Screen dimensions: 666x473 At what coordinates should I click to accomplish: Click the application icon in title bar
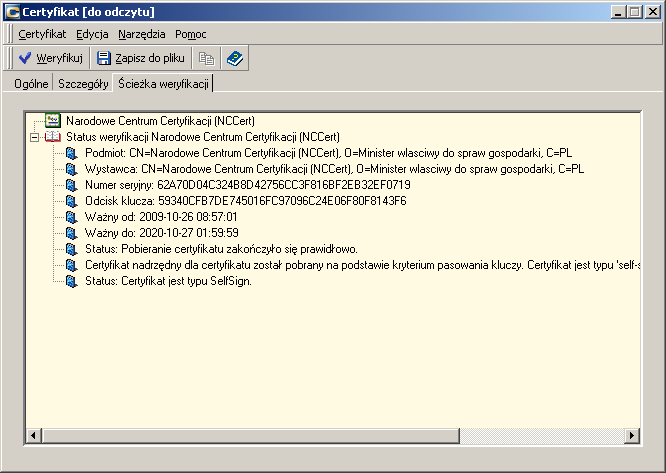click(x=12, y=12)
